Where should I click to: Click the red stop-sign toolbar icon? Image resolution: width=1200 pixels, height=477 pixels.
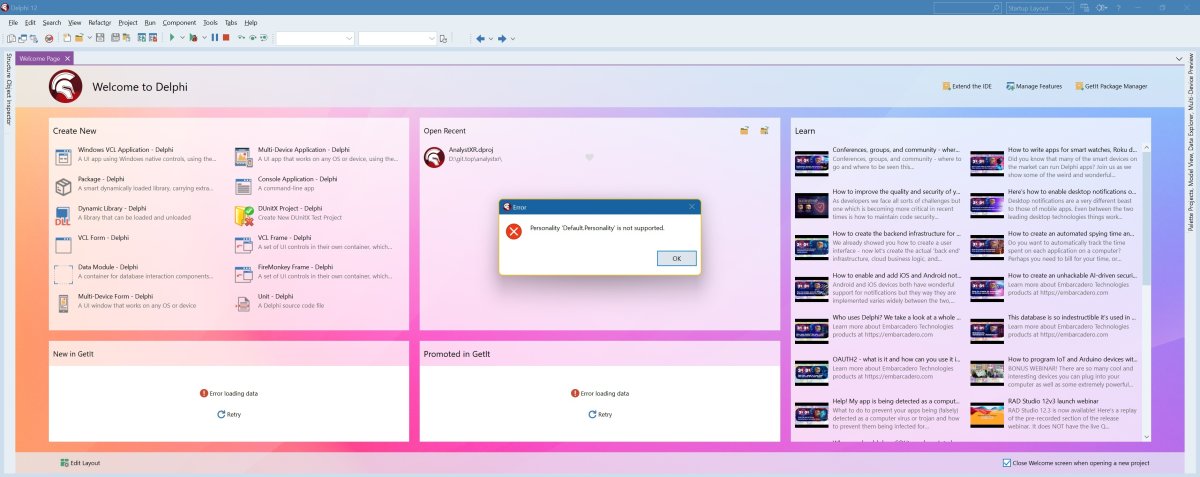click(x=48, y=38)
